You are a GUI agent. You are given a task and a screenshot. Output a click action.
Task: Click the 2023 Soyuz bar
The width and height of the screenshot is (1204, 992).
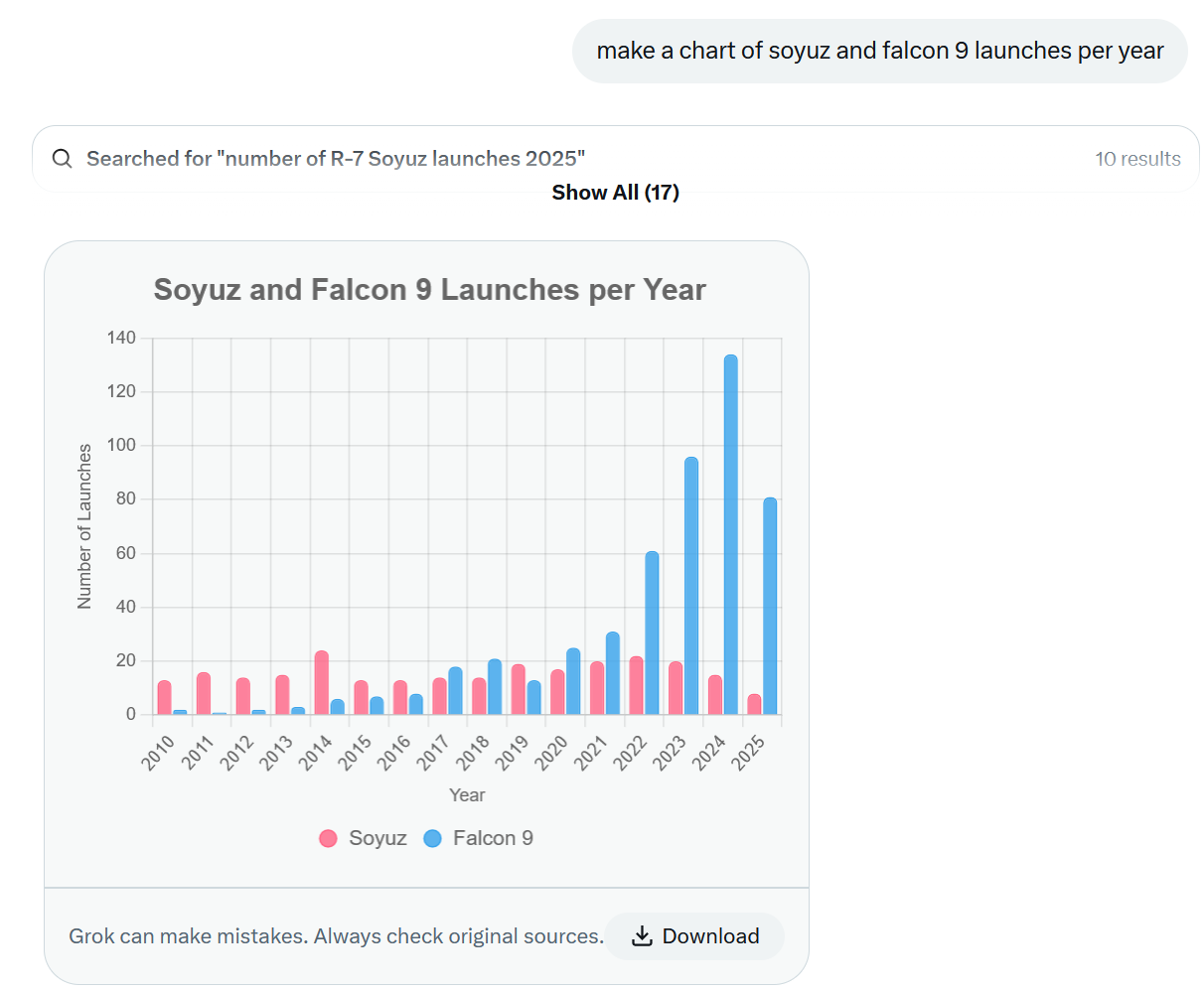pos(676,688)
